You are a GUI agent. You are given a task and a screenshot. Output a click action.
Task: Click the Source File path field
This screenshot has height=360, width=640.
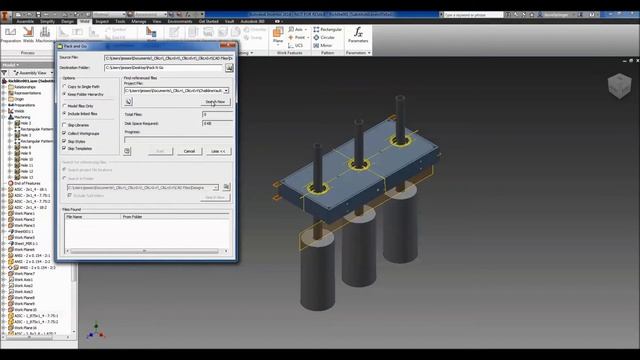pyautogui.click(x=169, y=58)
